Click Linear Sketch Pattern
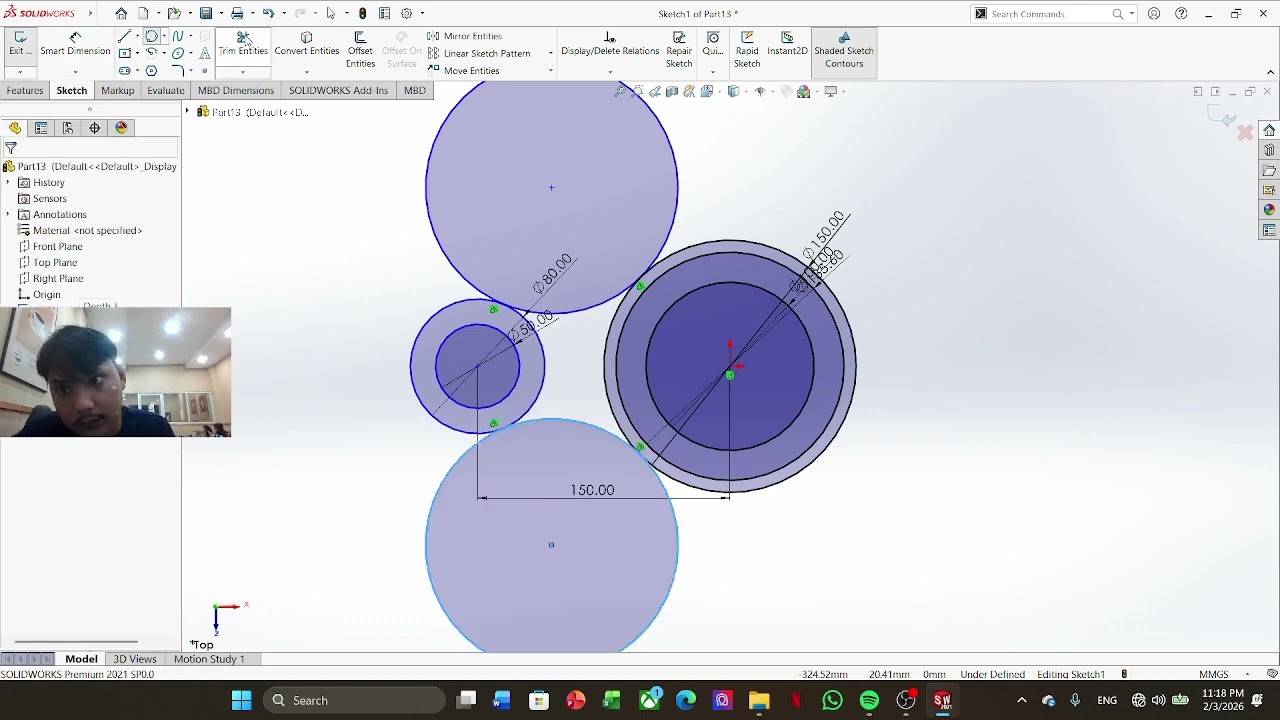The image size is (1280, 720). pos(479,53)
